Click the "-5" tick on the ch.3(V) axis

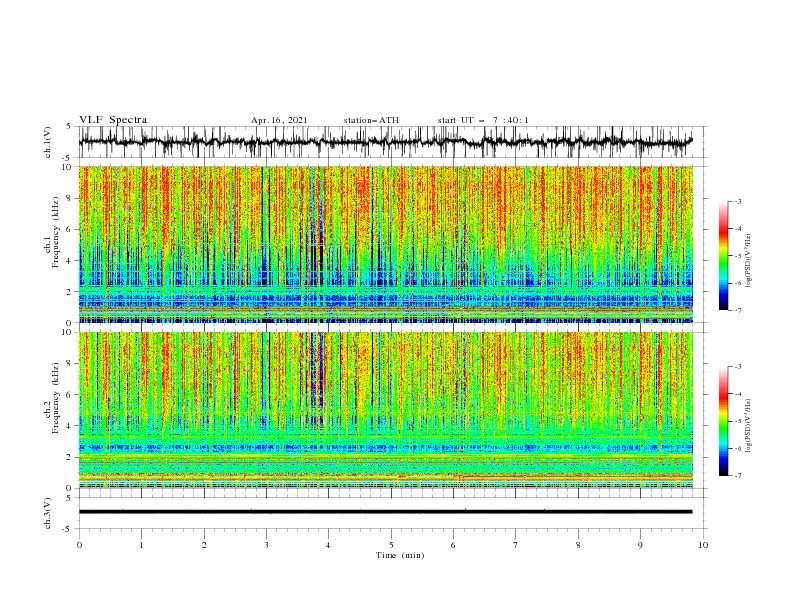(68, 529)
